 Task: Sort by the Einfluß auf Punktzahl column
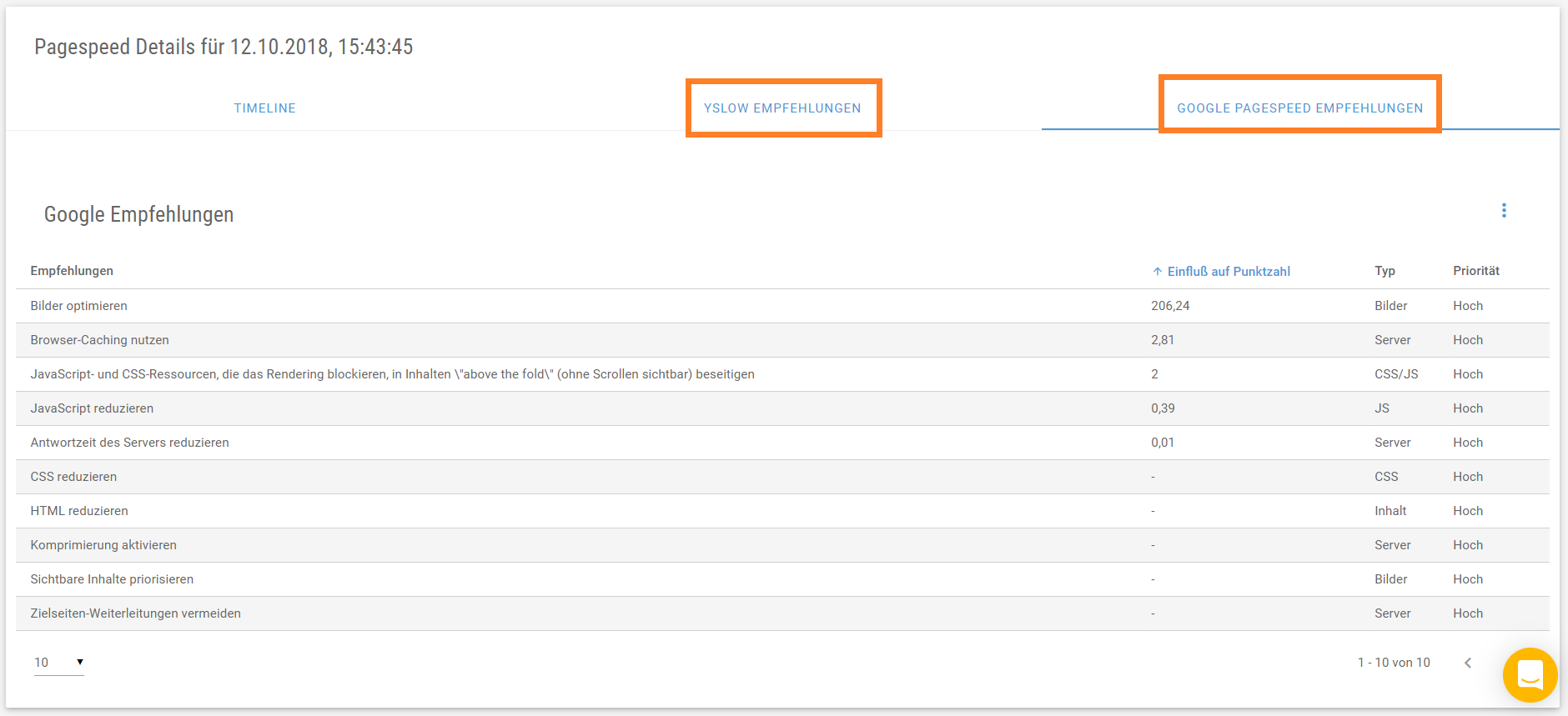1229,272
